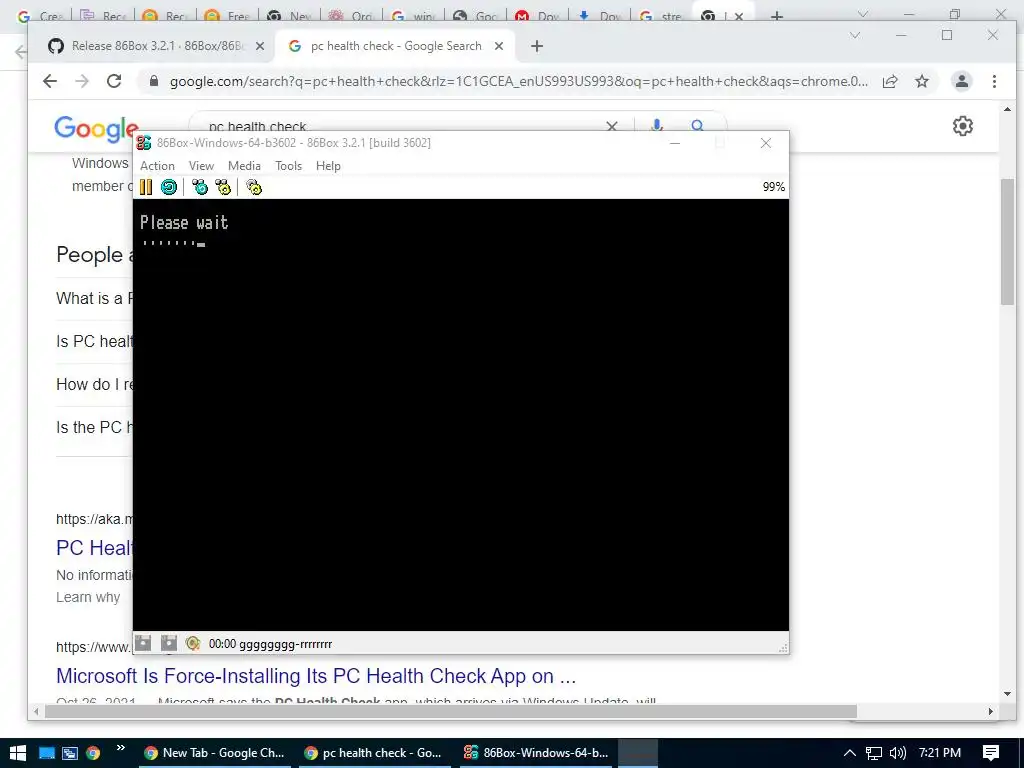Switch to 'New Tab - Google Ch...' taskbar window
This screenshot has height=768, width=1024.
coord(214,753)
